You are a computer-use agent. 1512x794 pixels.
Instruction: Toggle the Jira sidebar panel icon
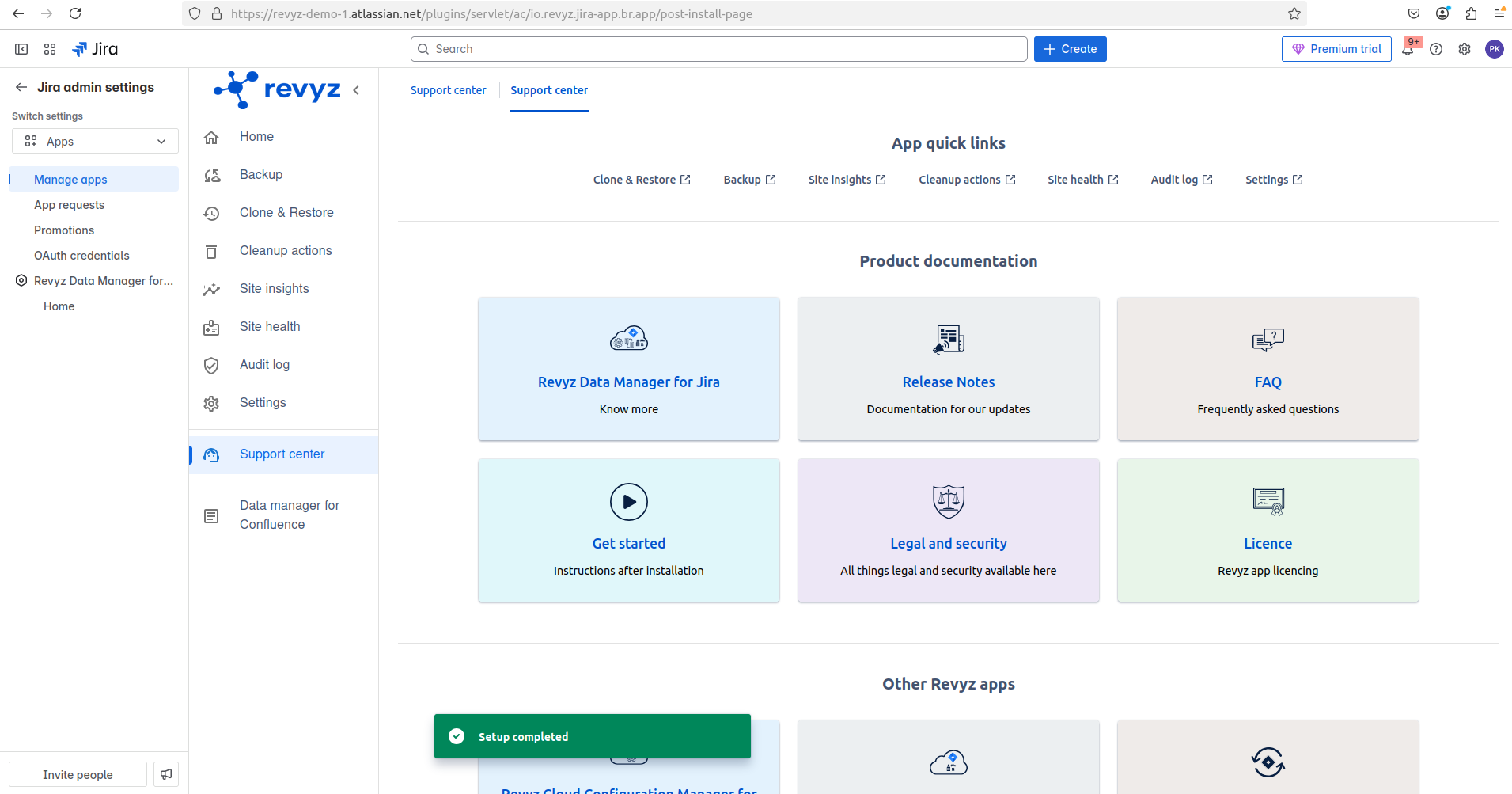point(21,49)
